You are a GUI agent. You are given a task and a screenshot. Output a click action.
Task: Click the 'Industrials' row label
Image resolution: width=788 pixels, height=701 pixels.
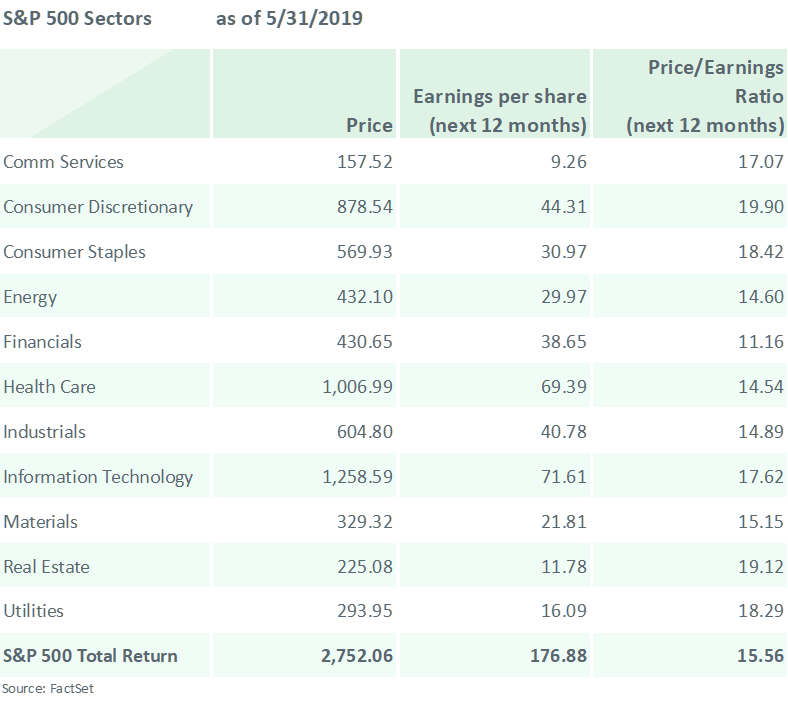[x=44, y=432]
